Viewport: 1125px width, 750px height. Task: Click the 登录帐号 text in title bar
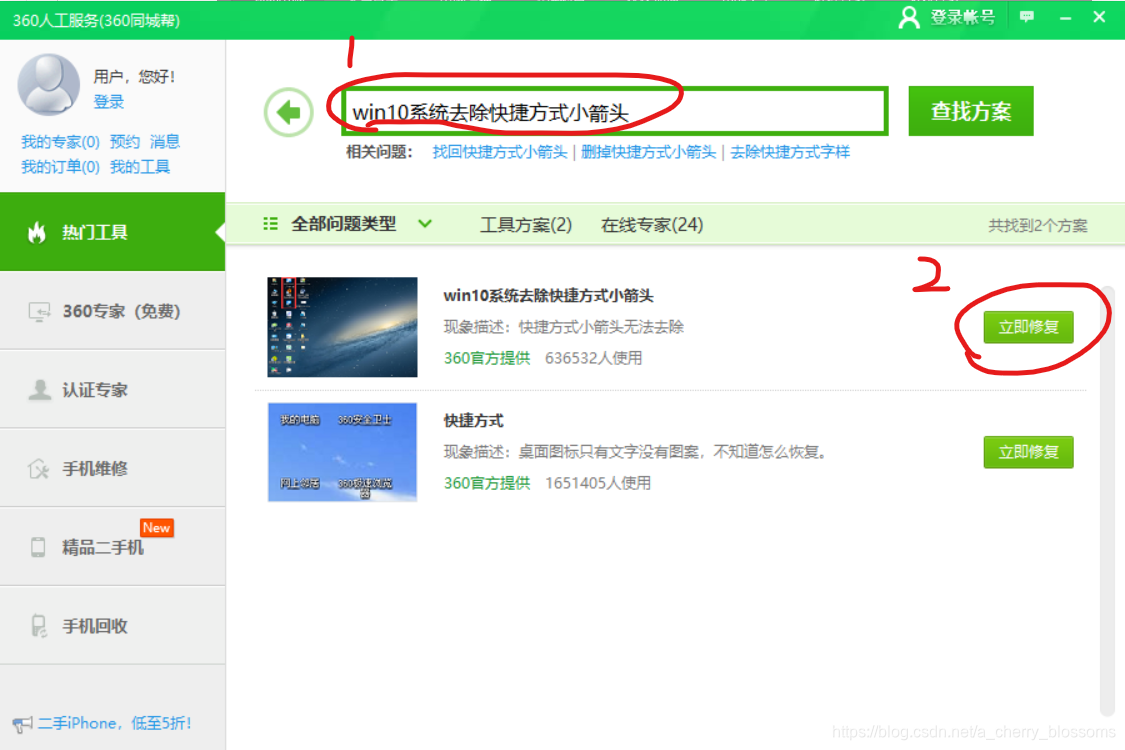click(x=963, y=17)
